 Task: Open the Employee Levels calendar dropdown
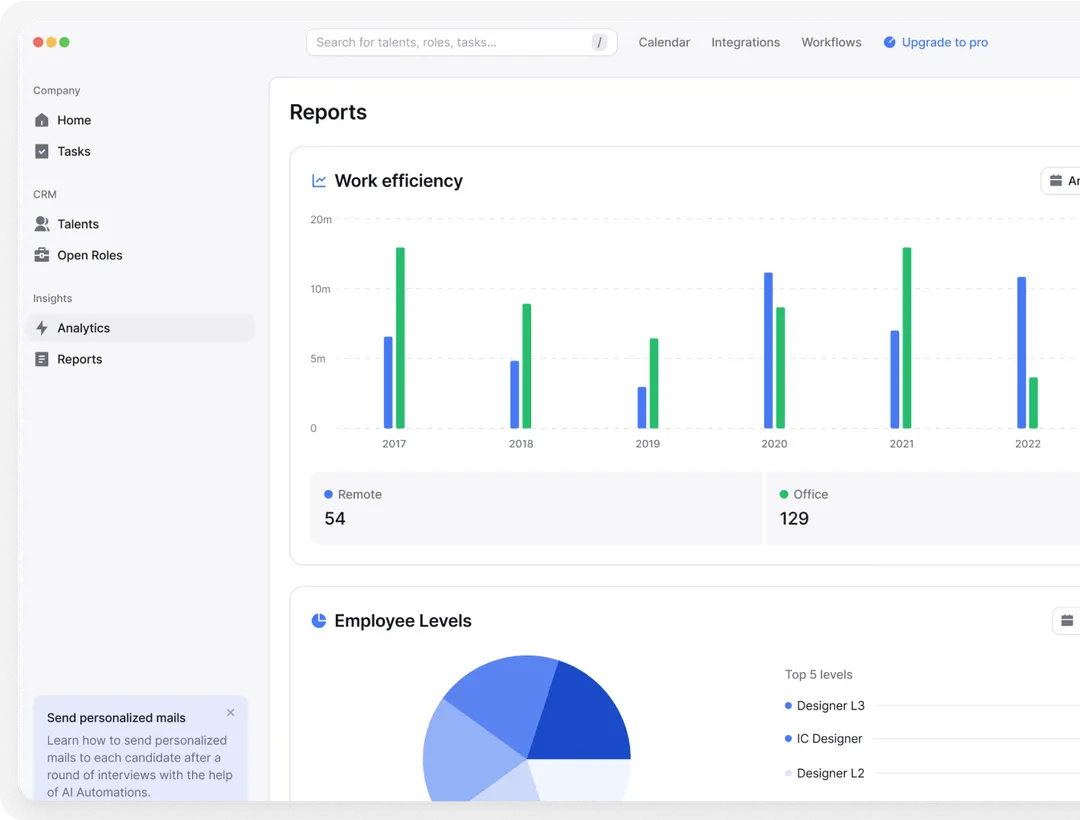pos(1067,621)
